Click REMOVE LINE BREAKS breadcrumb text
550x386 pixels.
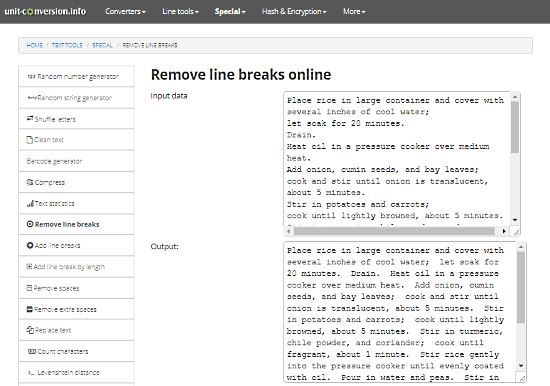[150, 45]
